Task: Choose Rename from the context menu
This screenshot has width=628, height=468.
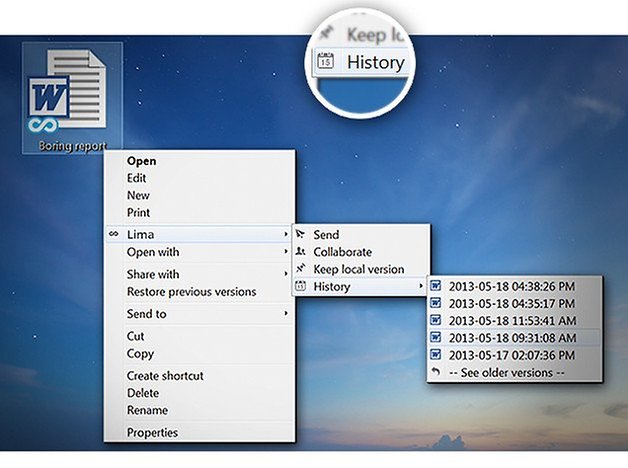Action: (x=199, y=410)
